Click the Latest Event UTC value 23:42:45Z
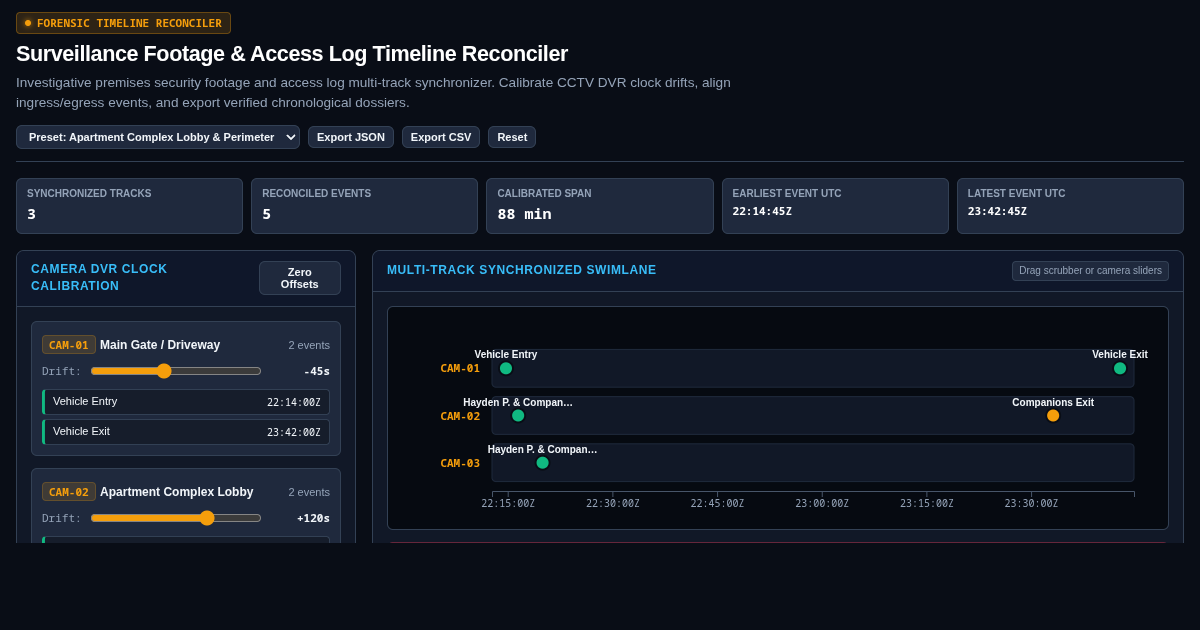The width and height of the screenshot is (1200, 630). pyautogui.click(x=997, y=212)
